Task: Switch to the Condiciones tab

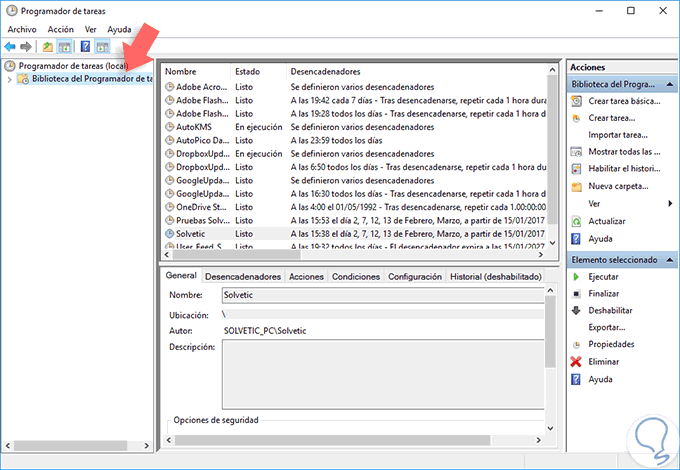Action: point(356,277)
